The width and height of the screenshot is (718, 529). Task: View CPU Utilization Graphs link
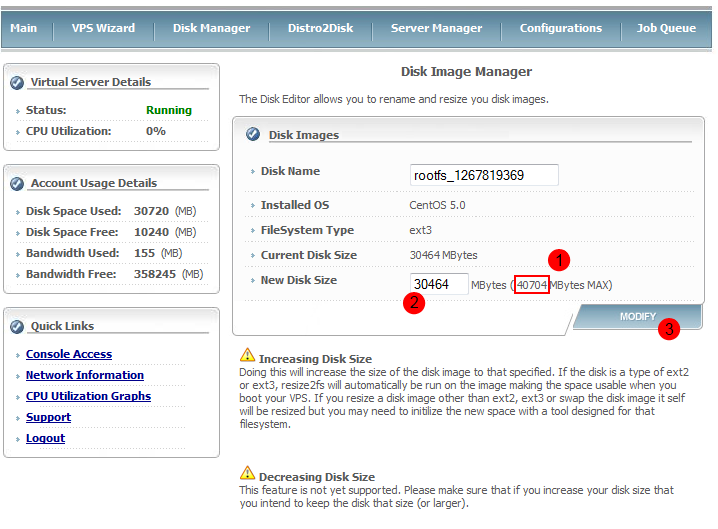click(x=88, y=396)
